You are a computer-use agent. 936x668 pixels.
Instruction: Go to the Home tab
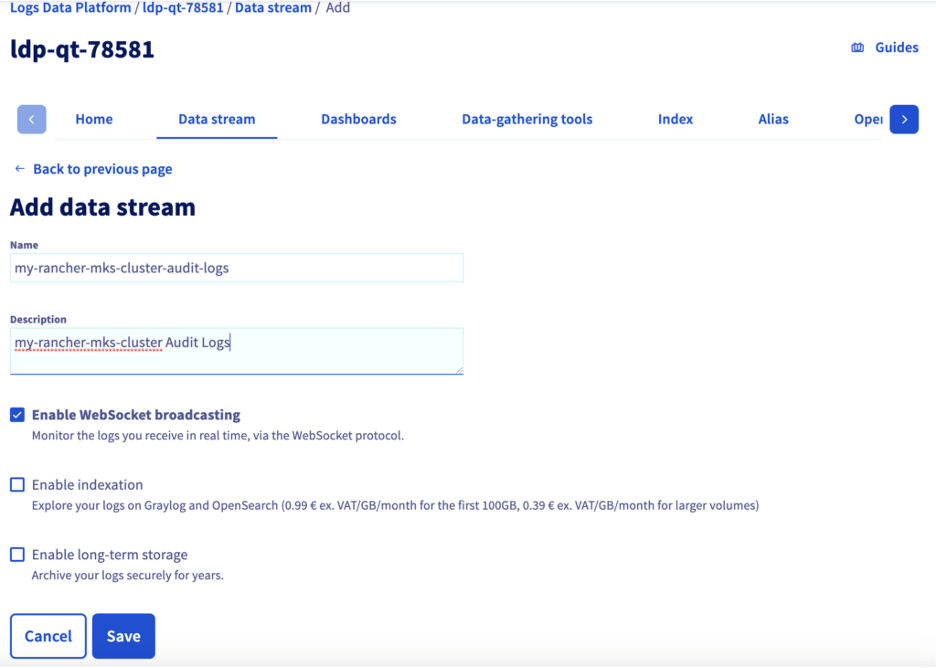[93, 118]
